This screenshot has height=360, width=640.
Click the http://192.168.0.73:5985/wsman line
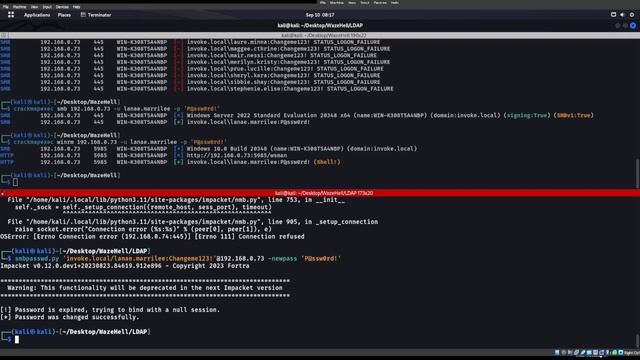144,155
